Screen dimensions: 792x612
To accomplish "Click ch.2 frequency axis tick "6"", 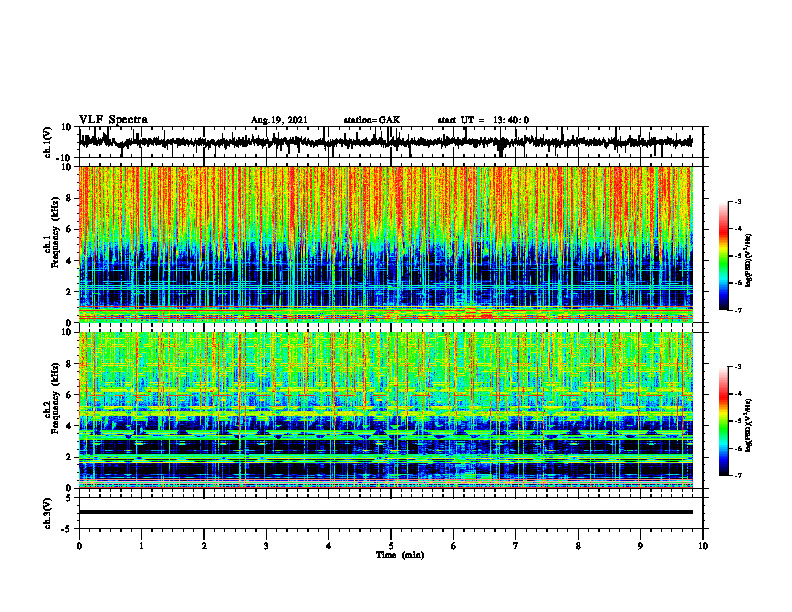I will [x=69, y=395].
